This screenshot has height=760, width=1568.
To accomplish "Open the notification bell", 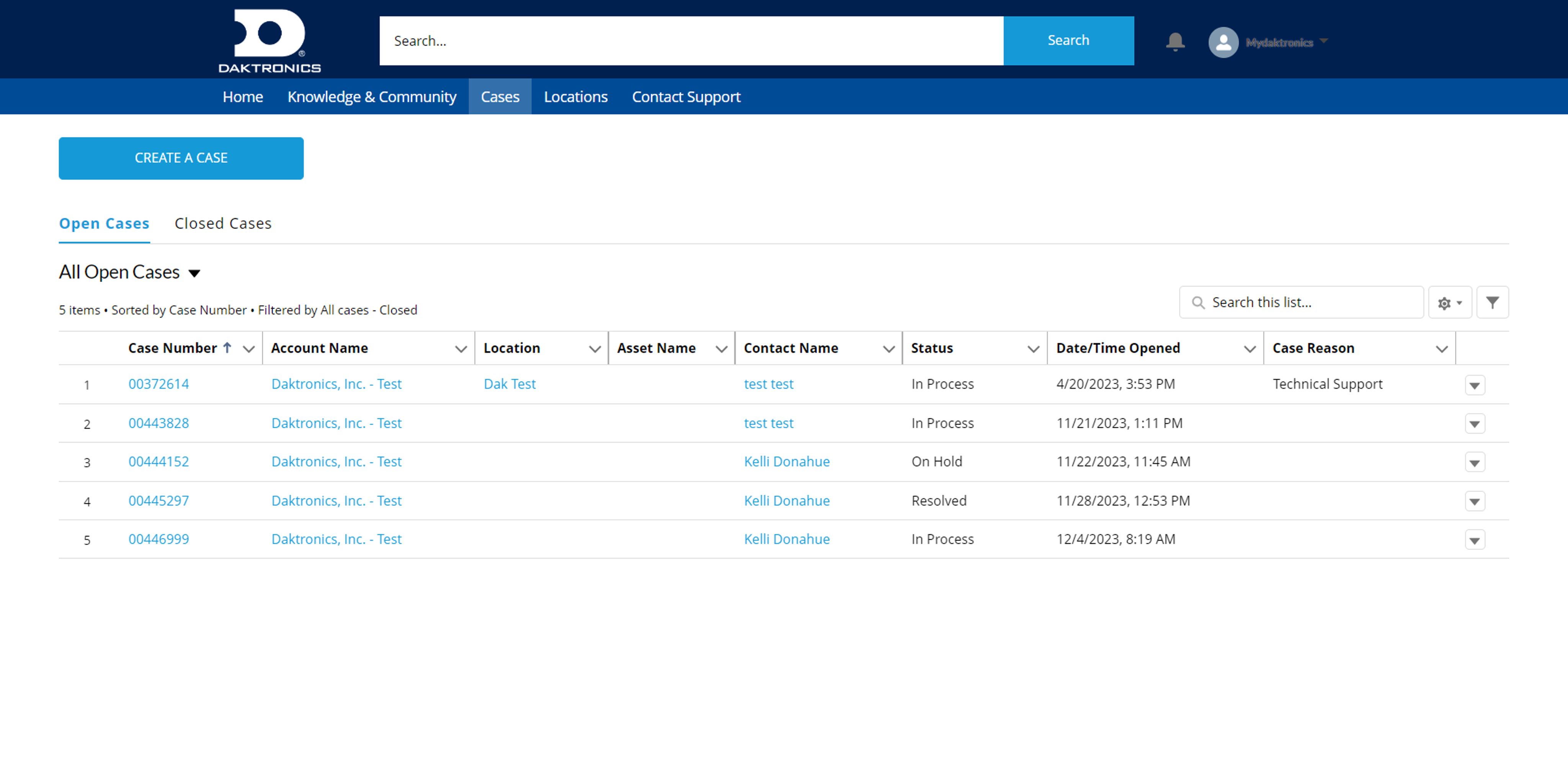I will click(1175, 41).
